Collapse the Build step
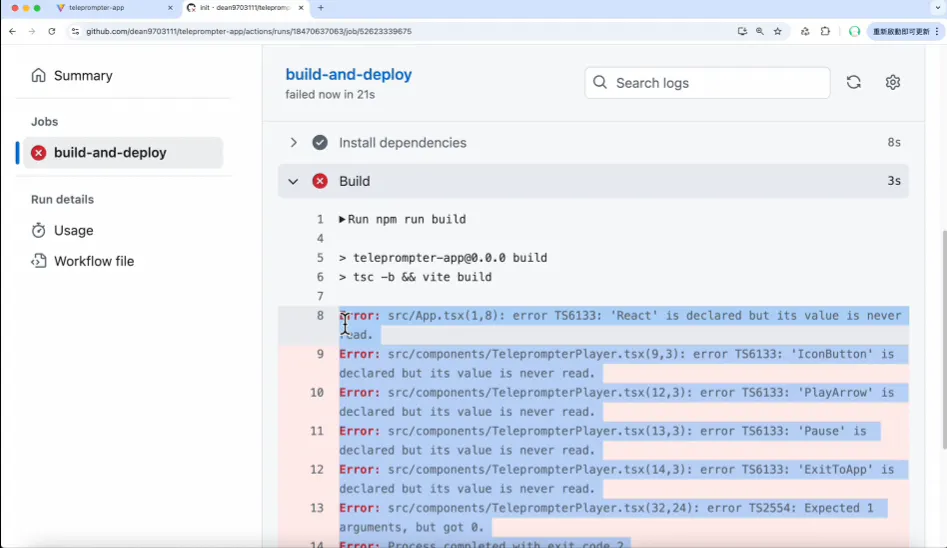 click(293, 181)
